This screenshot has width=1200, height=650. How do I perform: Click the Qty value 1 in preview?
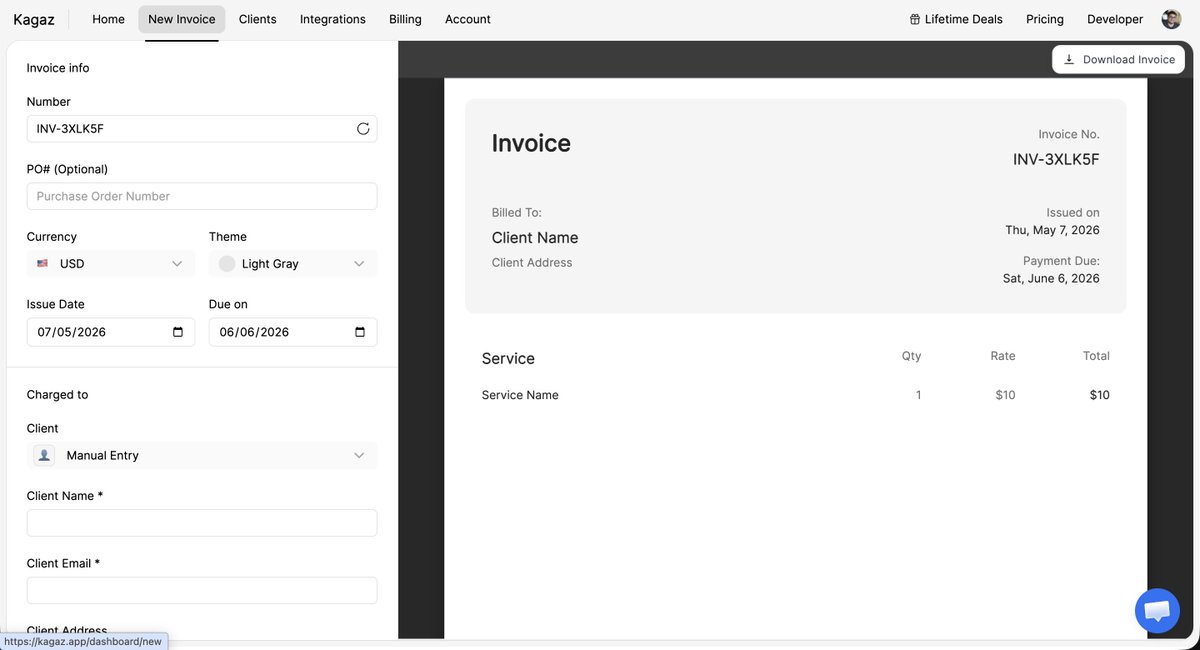[x=918, y=395]
